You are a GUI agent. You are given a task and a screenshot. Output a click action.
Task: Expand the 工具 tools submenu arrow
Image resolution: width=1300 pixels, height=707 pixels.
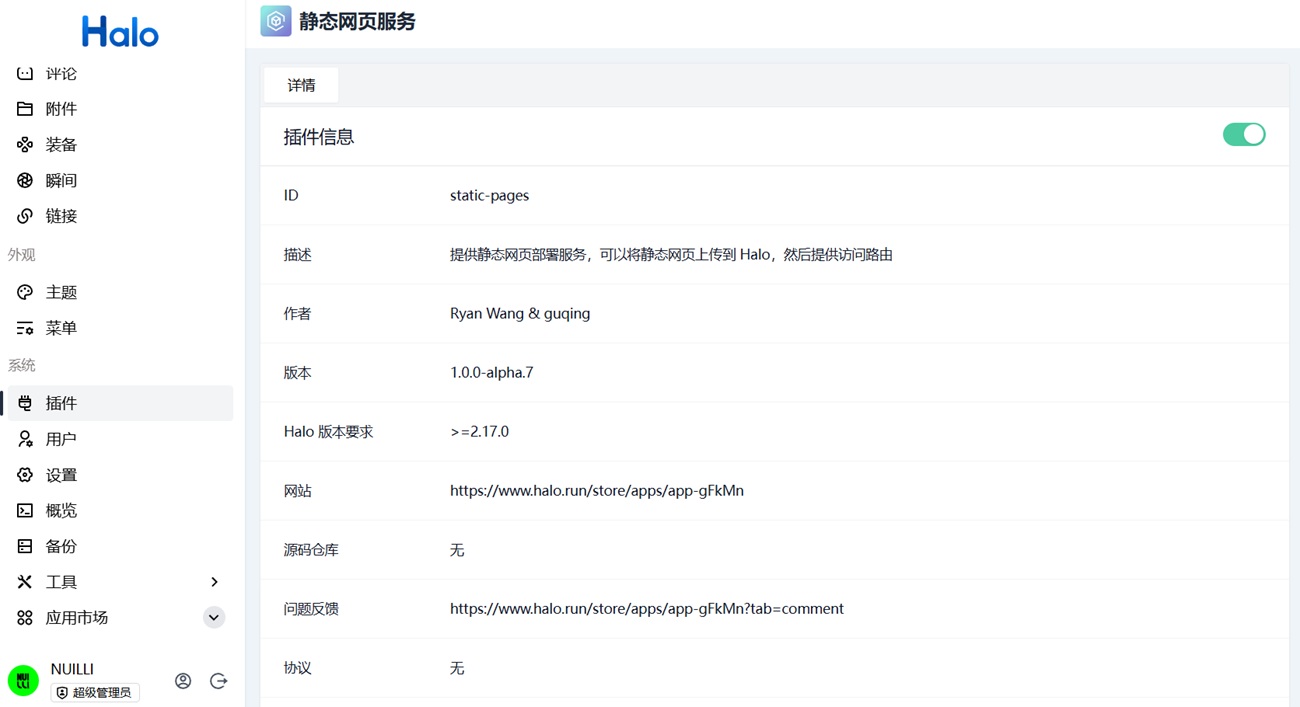click(x=214, y=582)
